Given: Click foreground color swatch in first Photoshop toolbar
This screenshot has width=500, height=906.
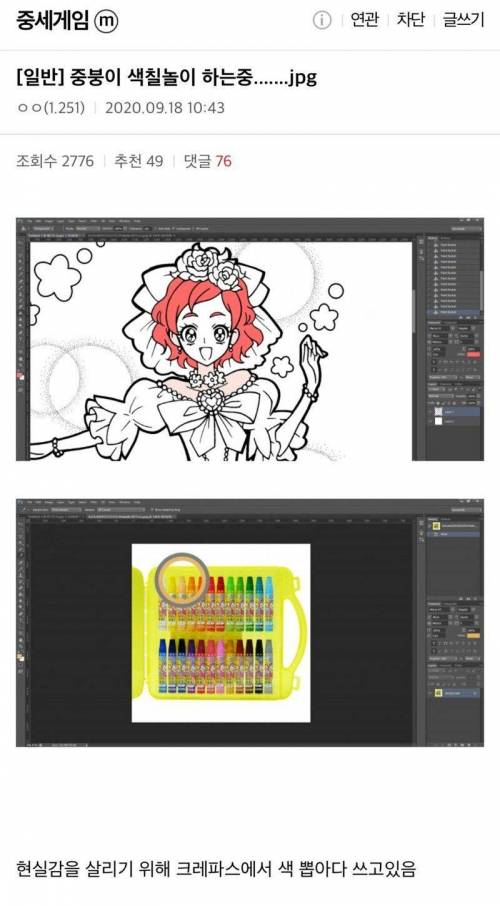Looking at the screenshot, I should pos(20,375).
